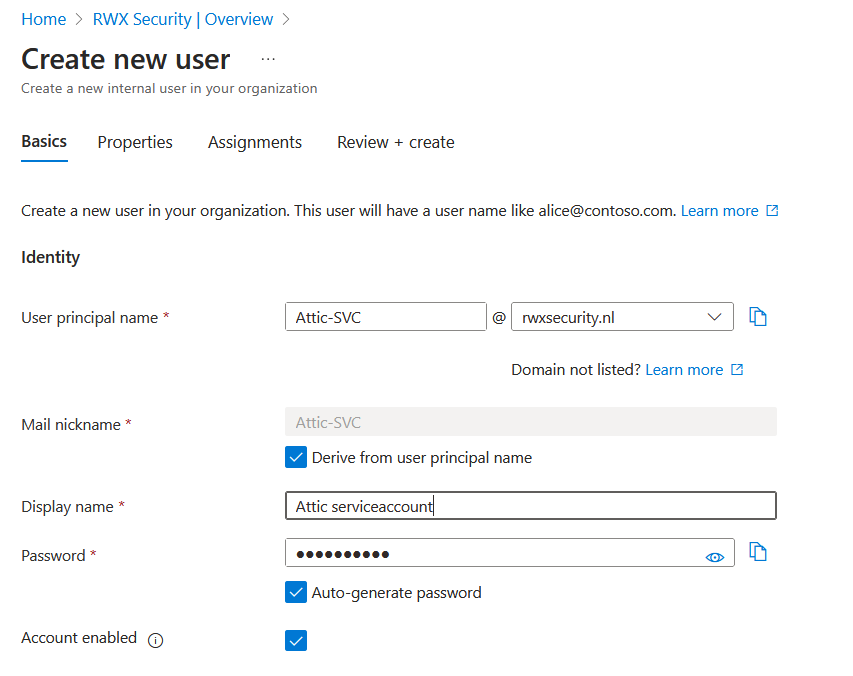Image resolution: width=853 pixels, height=676 pixels.
Task: Copy the user principal name
Action: pyautogui.click(x=758, y=317)
